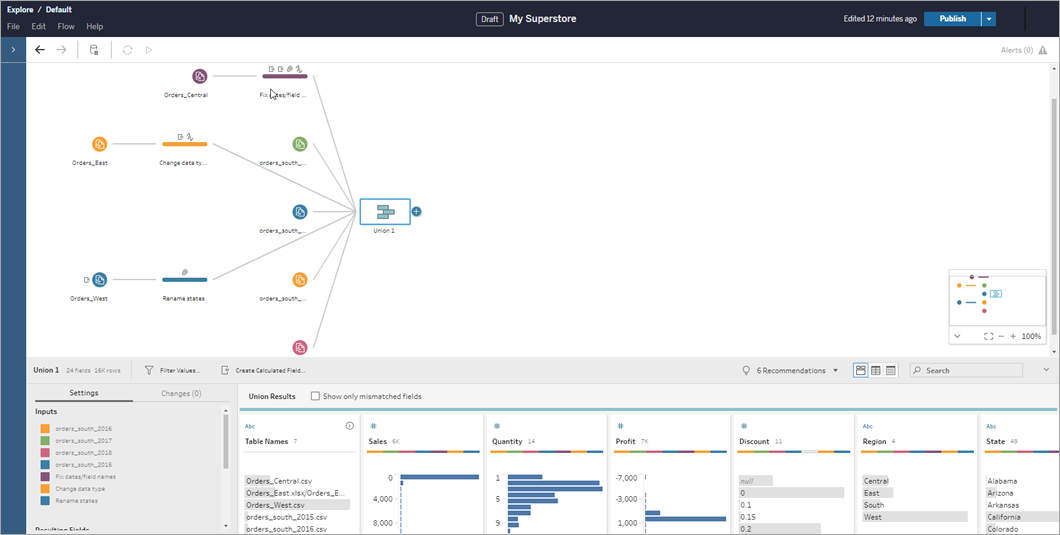Expand the left side pane chevron

(x=13, y=50)
